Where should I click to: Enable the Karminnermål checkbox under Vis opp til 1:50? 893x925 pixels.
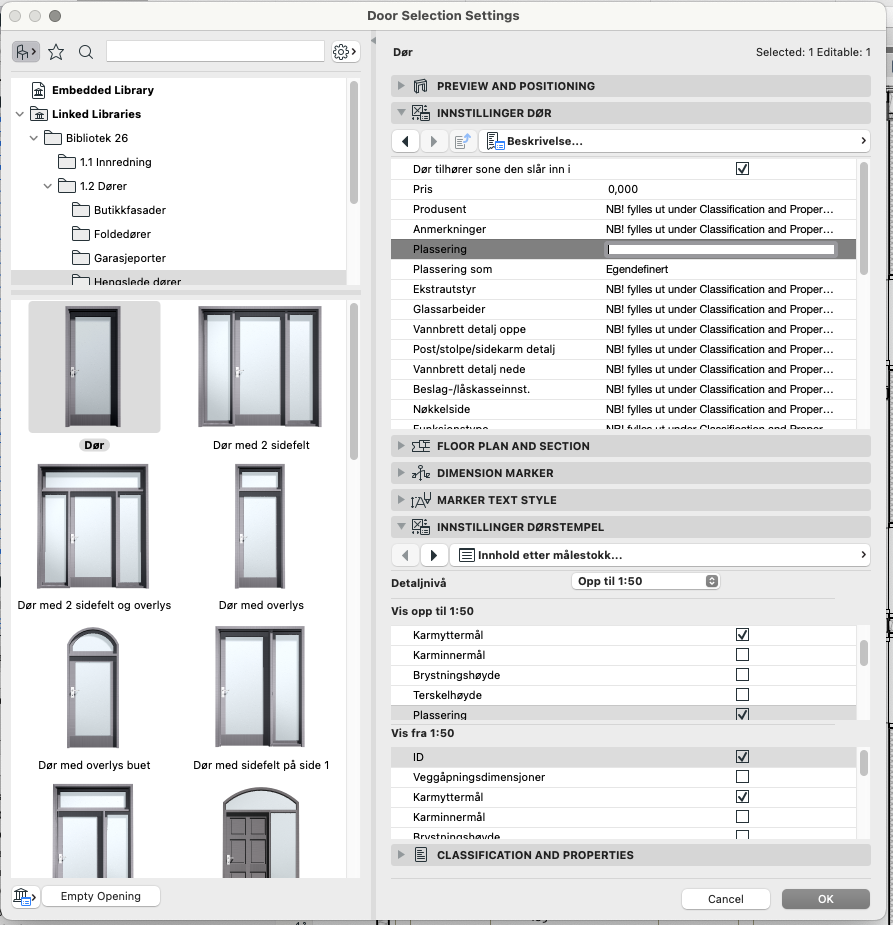(742, 655)
